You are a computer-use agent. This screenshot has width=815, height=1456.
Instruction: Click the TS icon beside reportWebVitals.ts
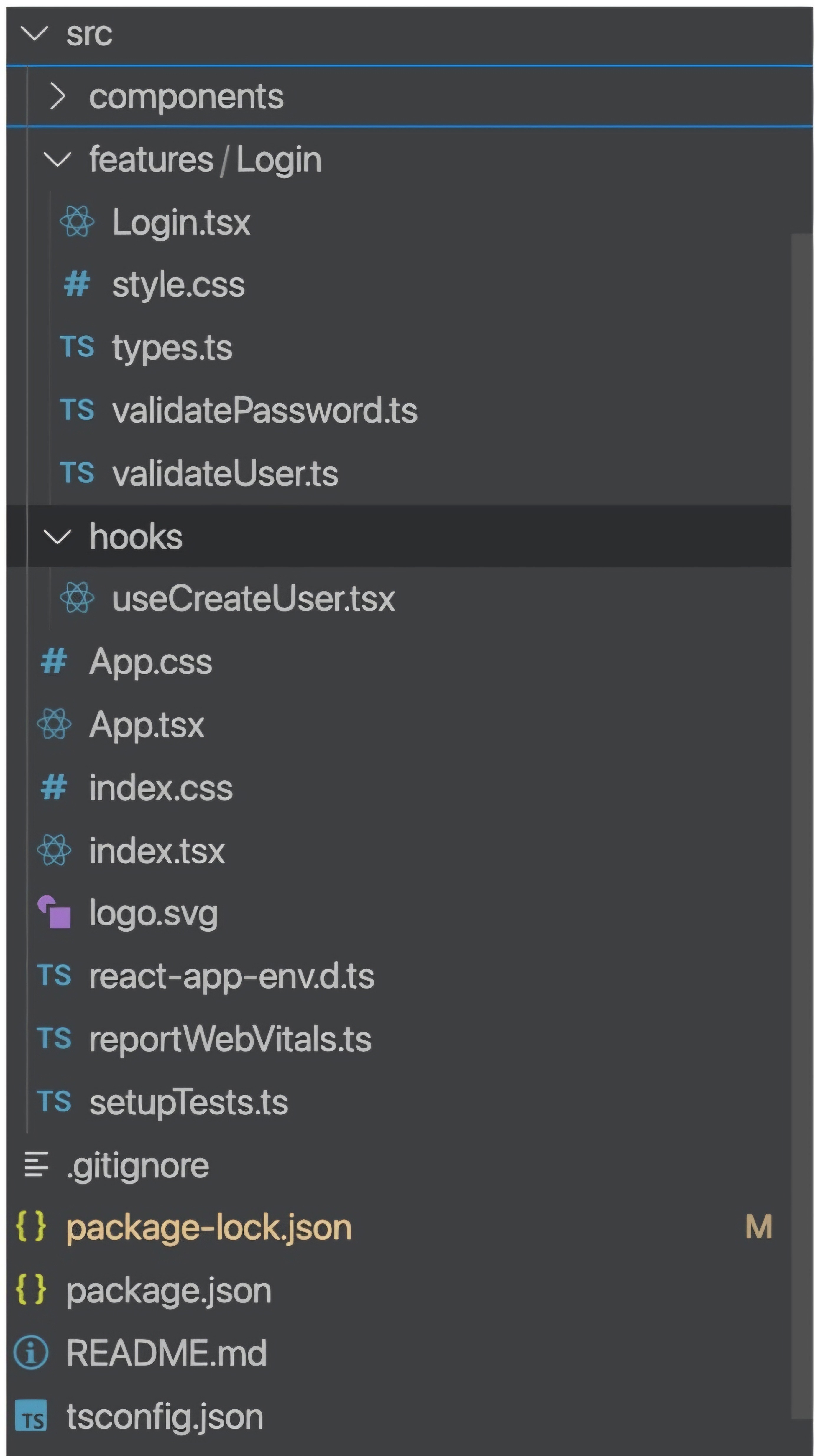(x=54, y=1038)
